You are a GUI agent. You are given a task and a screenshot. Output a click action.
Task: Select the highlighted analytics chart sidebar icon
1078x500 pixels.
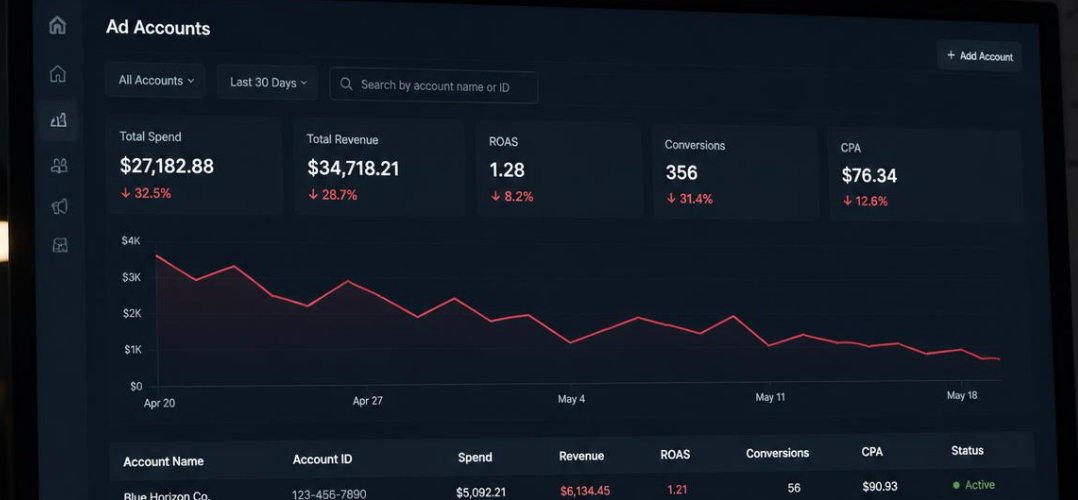pyautogui.click(x=58, y=120)
